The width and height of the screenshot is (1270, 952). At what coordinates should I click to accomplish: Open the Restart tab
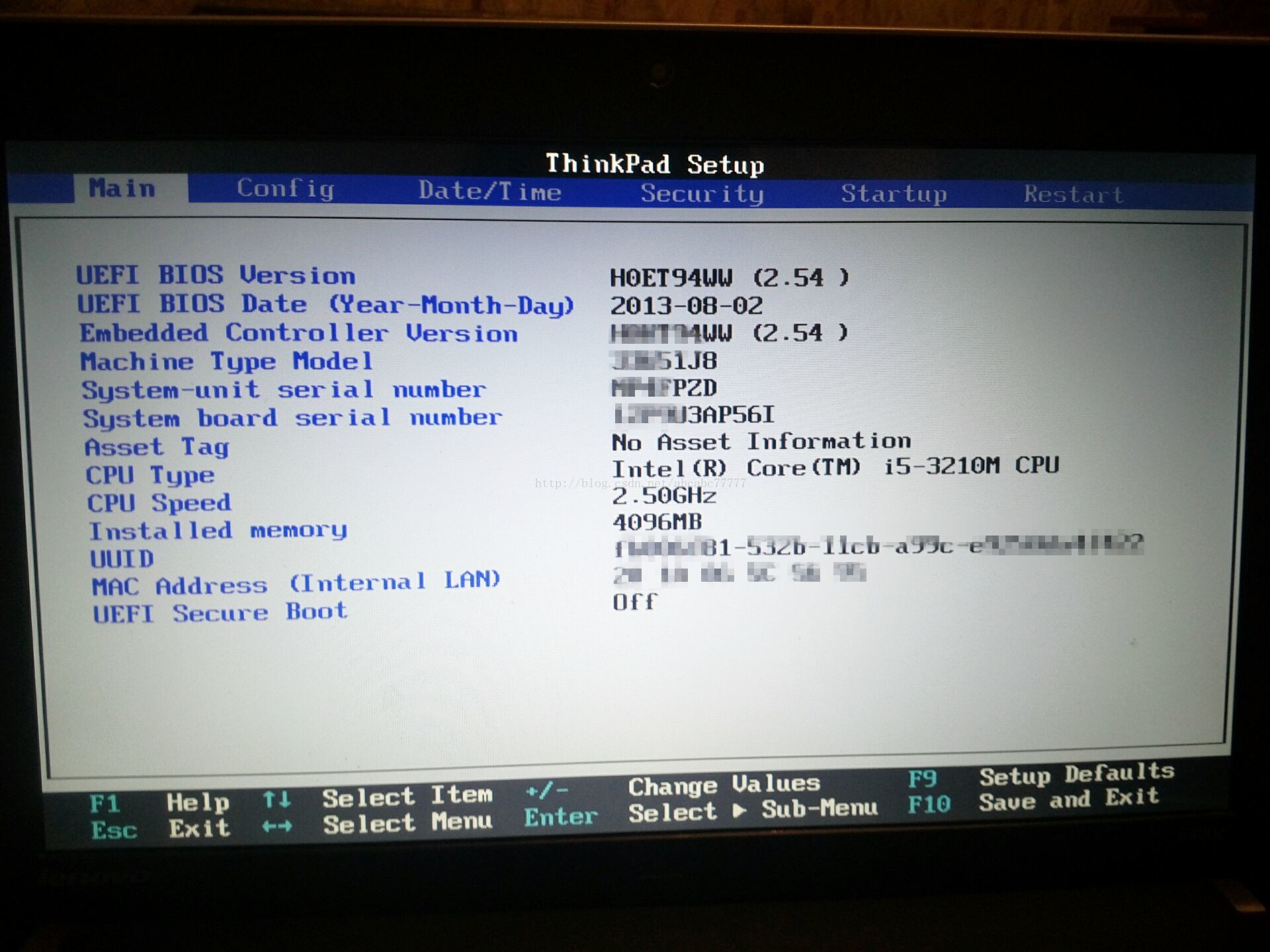[x=1074, y=194]
